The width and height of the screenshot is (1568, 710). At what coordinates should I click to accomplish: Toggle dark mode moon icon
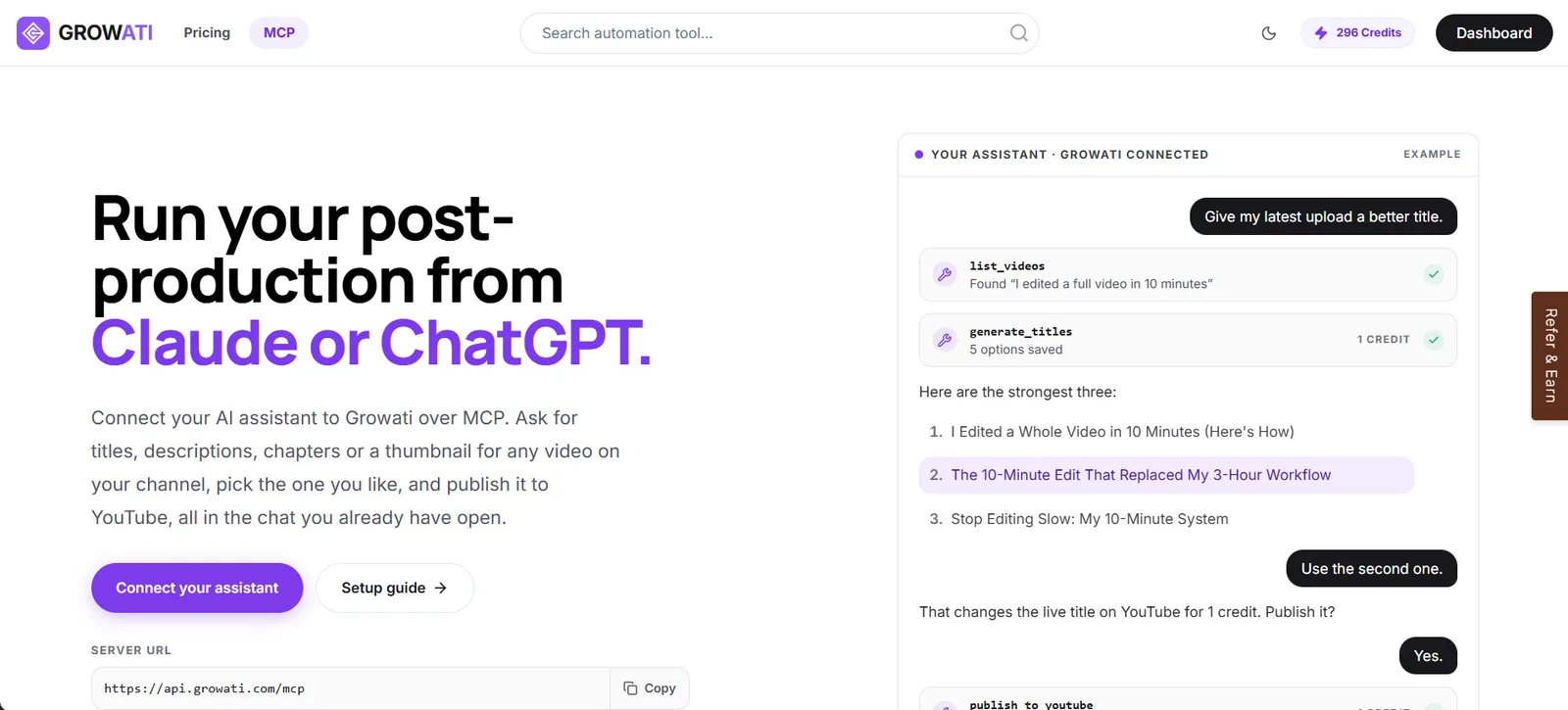(x=1269, y=33)
